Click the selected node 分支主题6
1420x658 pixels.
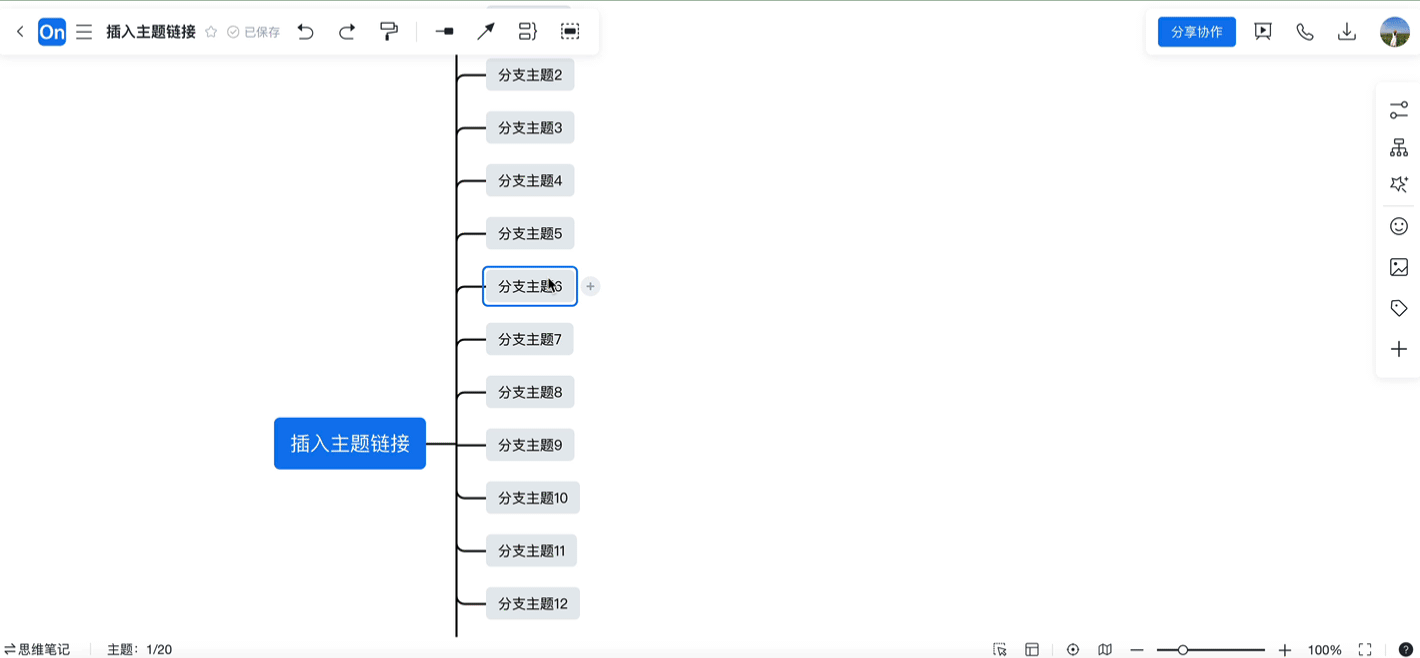pos(530,286)
